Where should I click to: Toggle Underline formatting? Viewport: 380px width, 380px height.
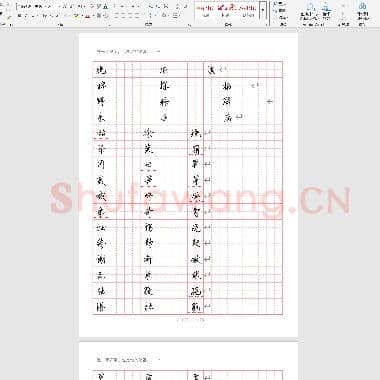33,15
